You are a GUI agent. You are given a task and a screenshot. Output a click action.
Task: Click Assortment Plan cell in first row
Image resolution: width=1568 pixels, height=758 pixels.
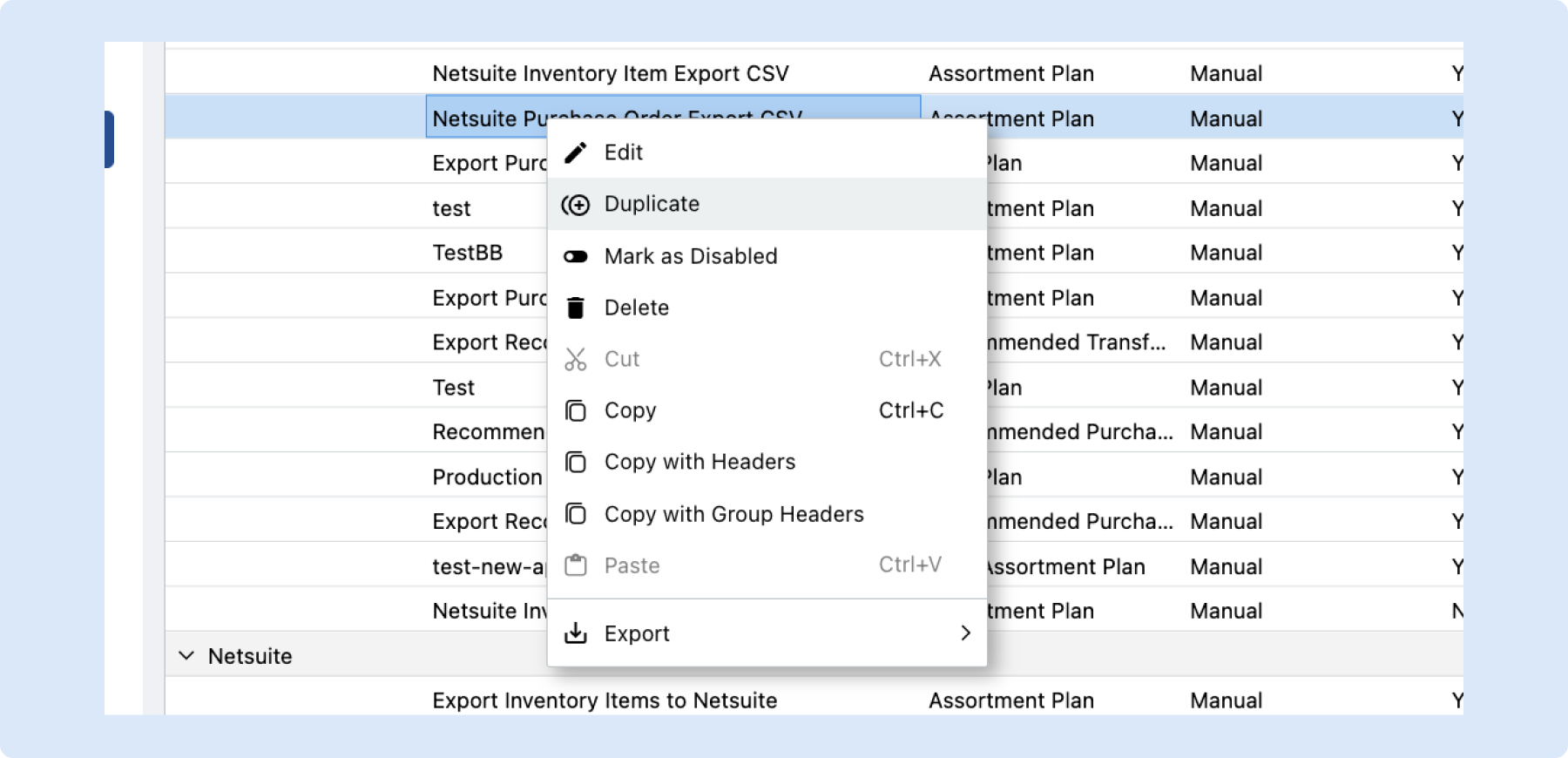1010,73
